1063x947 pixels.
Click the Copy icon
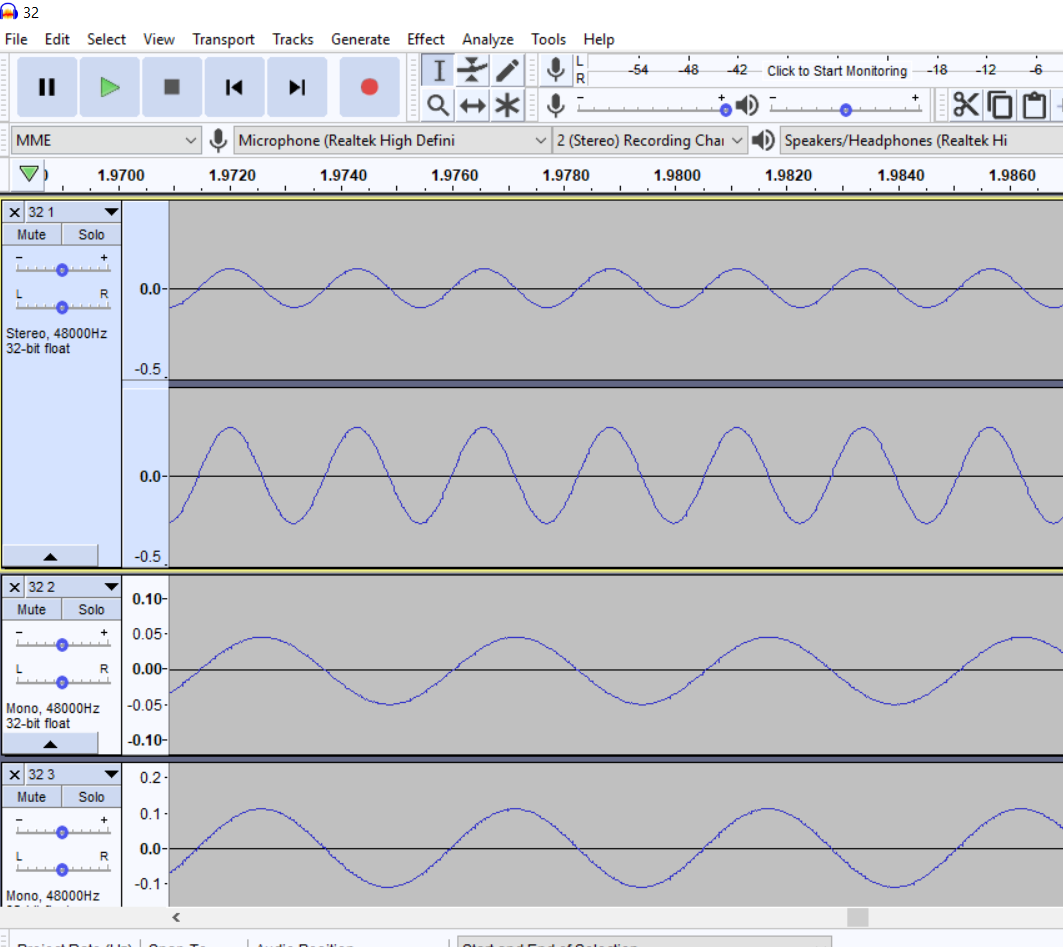pyautogui.click(x=1000, y=105)
